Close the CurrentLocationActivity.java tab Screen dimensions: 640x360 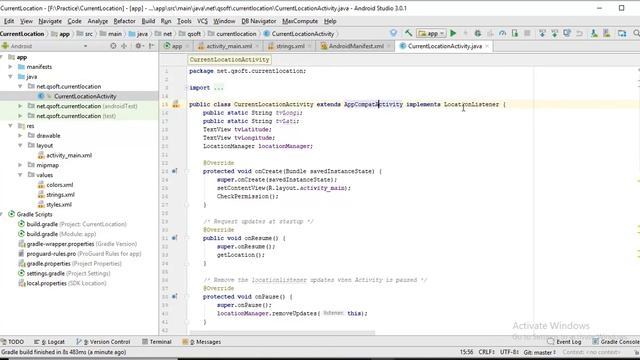[487, 46]
